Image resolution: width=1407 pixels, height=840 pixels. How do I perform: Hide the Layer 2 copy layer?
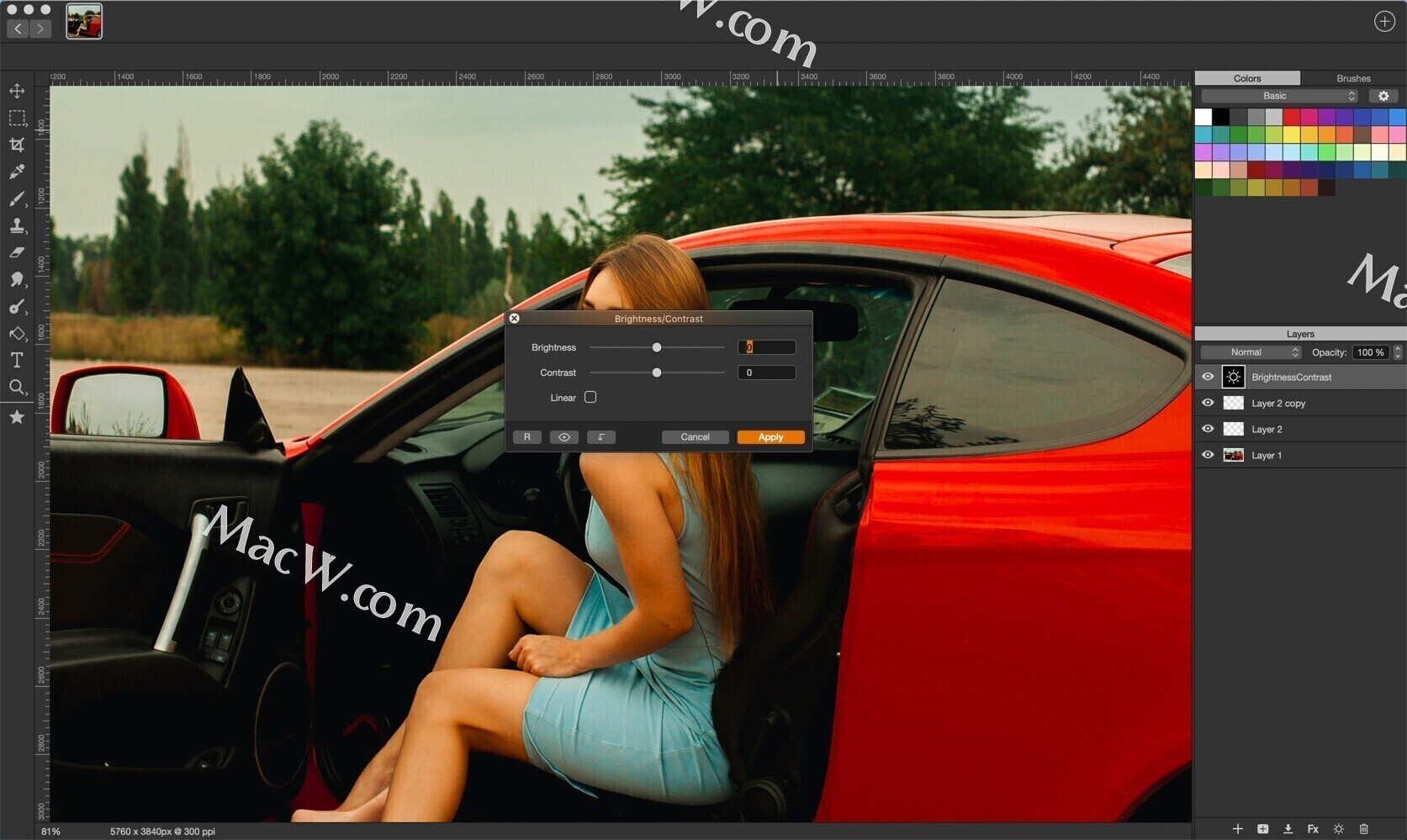click(1208, 403)
